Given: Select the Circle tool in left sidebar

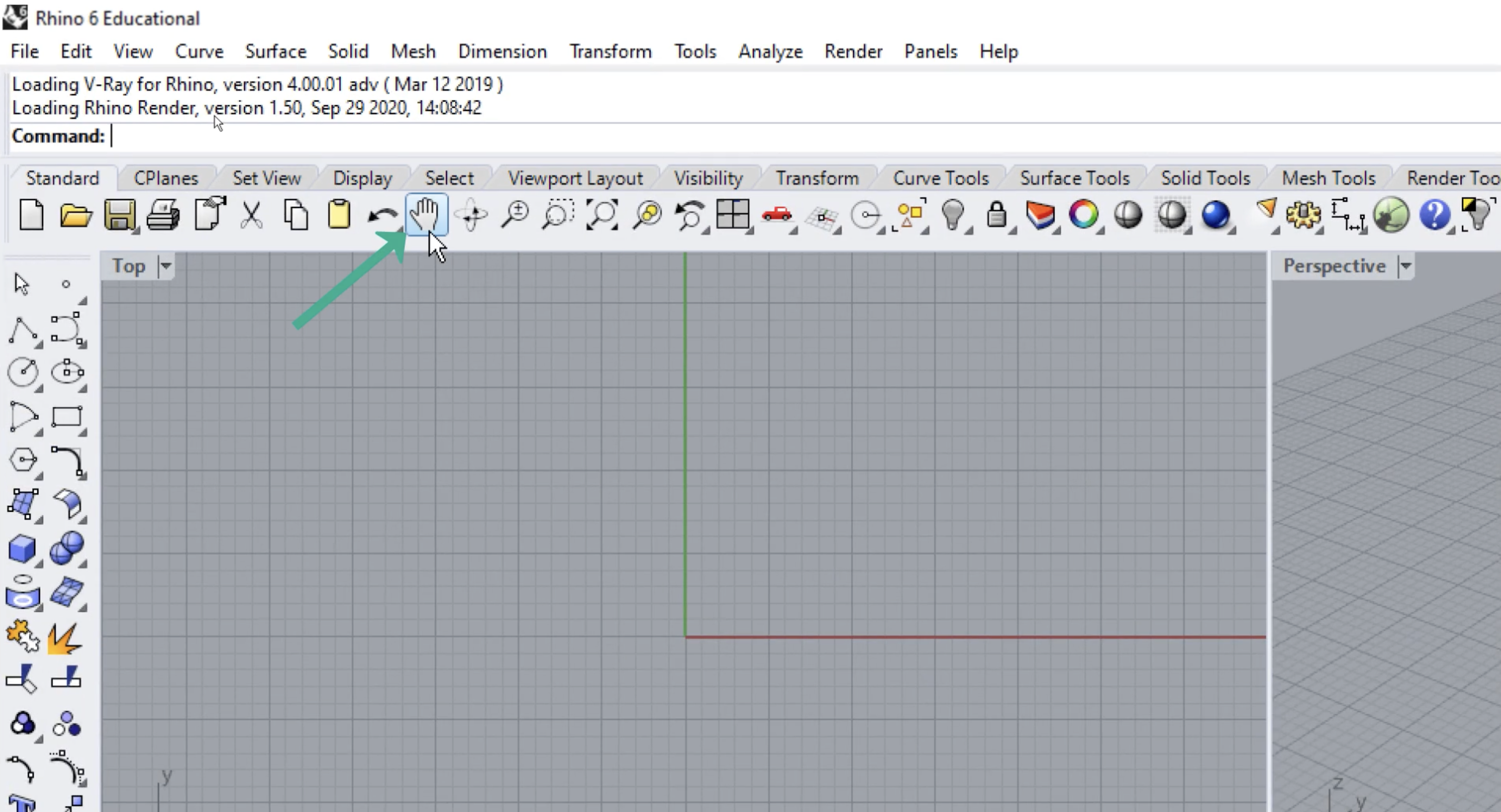Looking at the screenshot, I should tap(23, 372).
